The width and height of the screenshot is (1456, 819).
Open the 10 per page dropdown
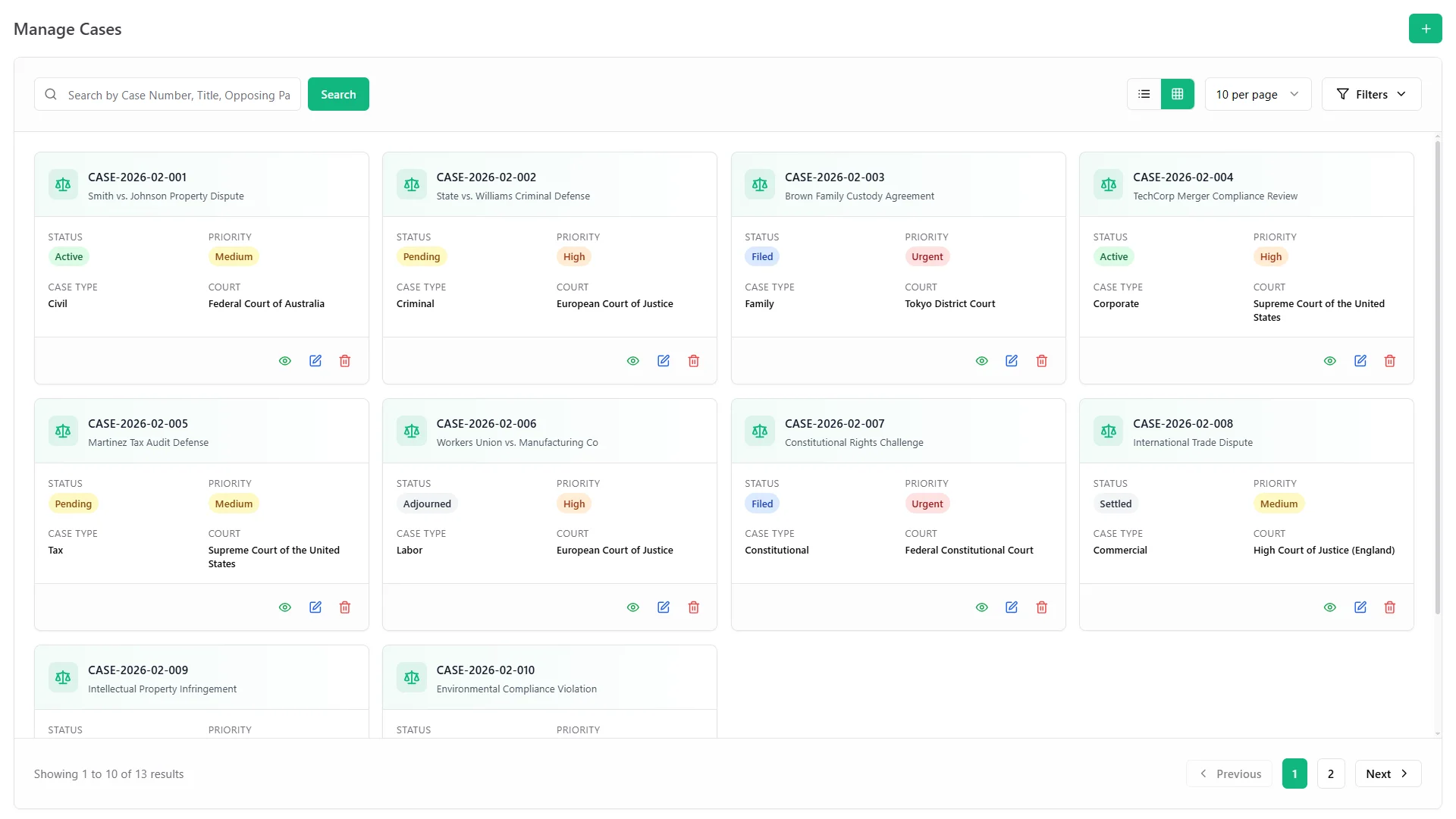[x=1258, y=94]
